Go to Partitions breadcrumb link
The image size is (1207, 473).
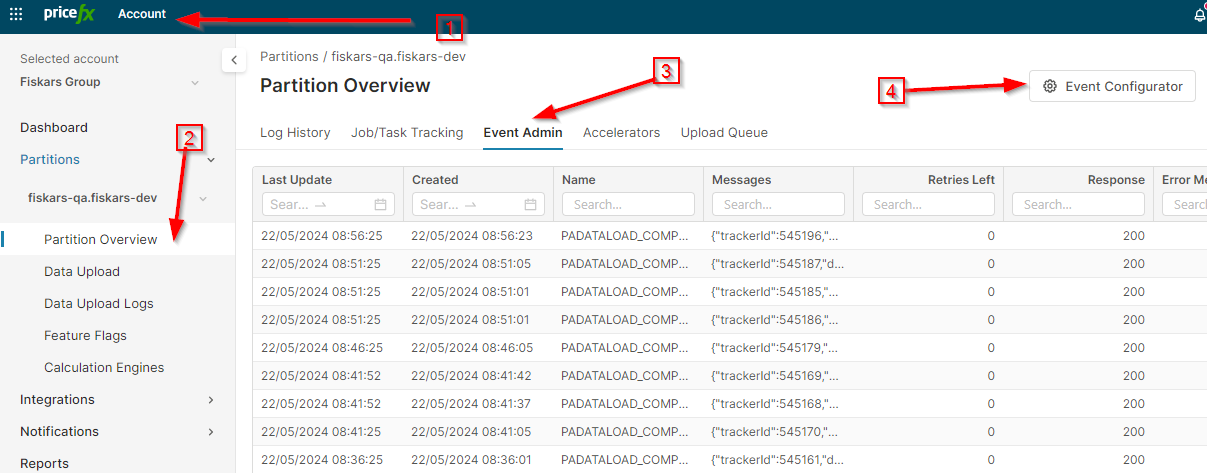tap(288, 57)
